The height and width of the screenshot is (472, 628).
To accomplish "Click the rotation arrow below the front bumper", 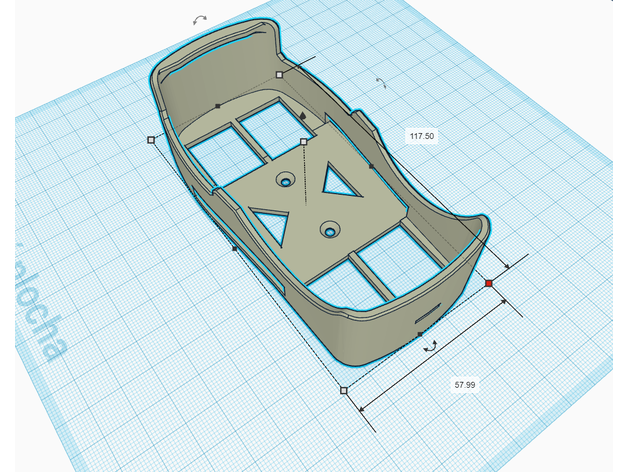I will click(430, 346).
